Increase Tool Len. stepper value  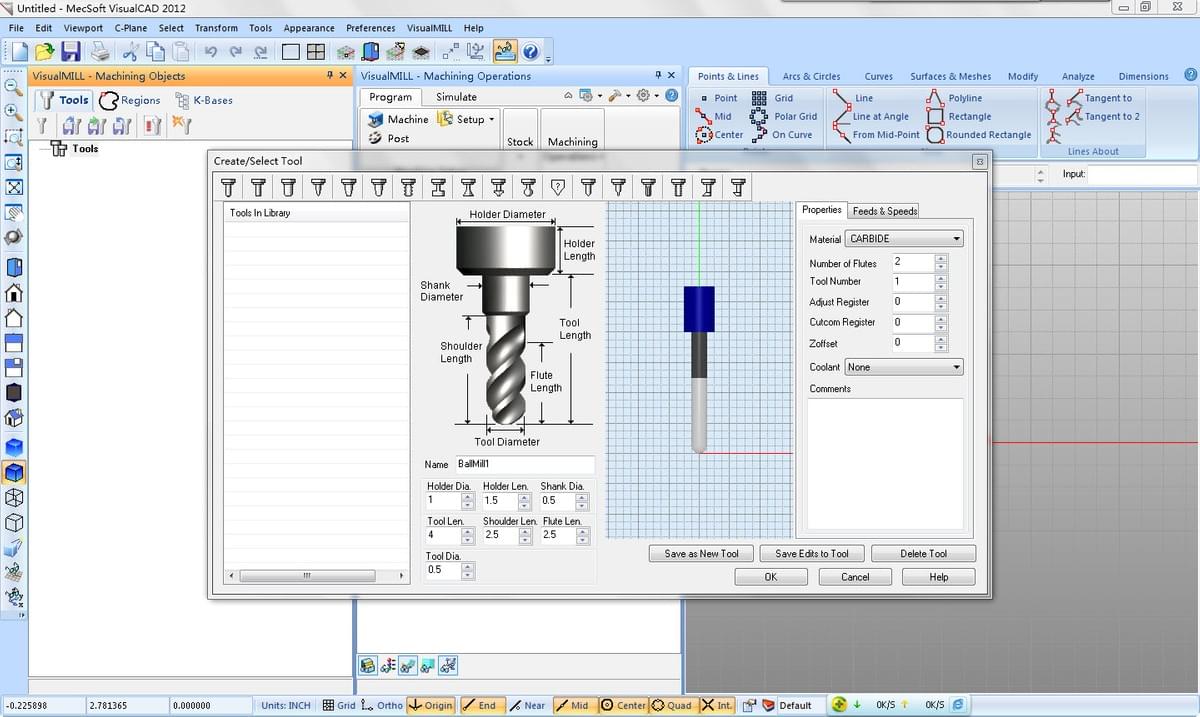point(468,531)
